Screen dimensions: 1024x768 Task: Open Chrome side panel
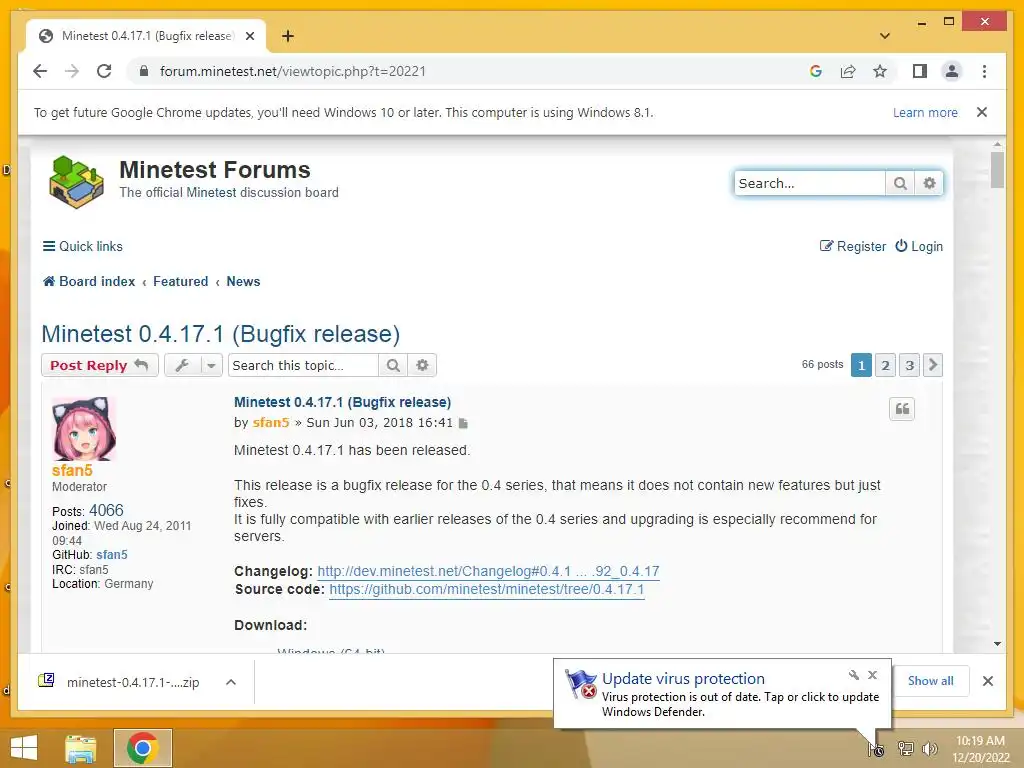pos(920,71)
